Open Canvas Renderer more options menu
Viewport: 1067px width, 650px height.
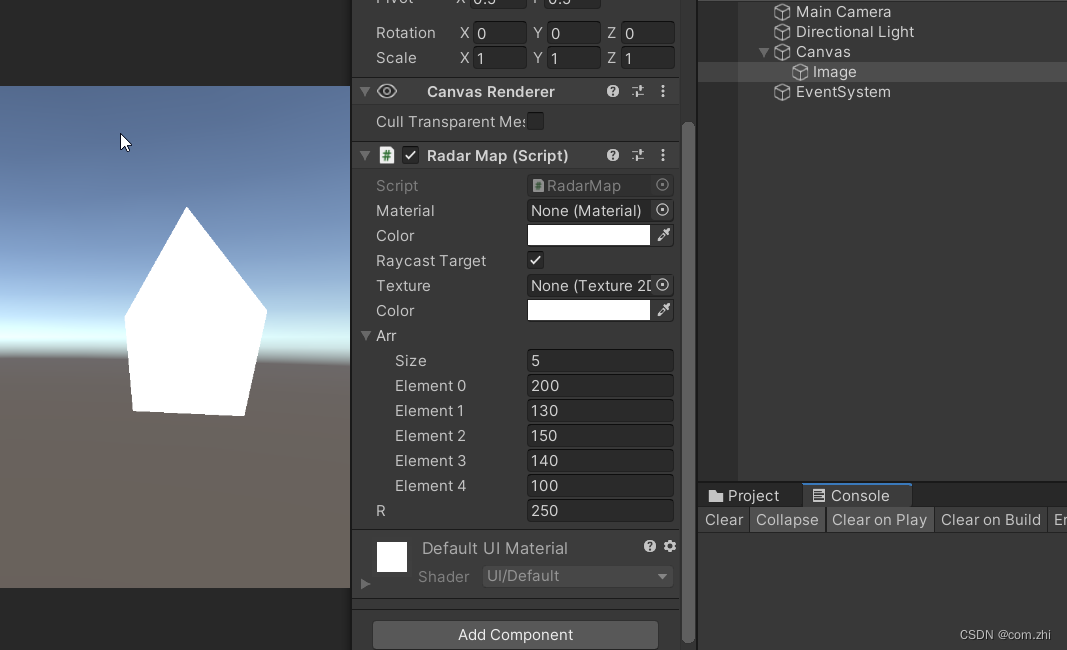(x=663, y=91)
